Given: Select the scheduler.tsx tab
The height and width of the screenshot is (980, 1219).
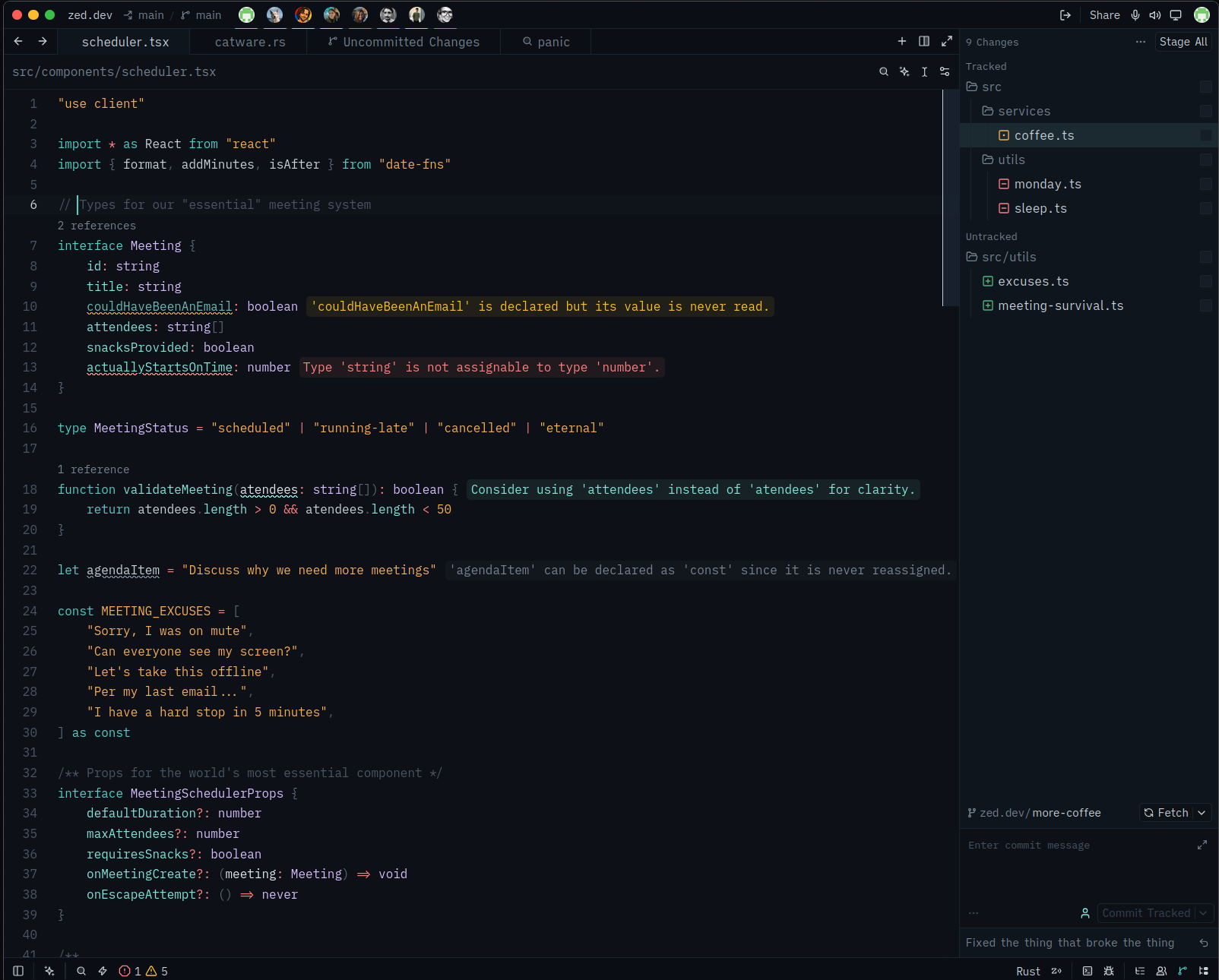Looking at the screenshot, I should (125, 42).
